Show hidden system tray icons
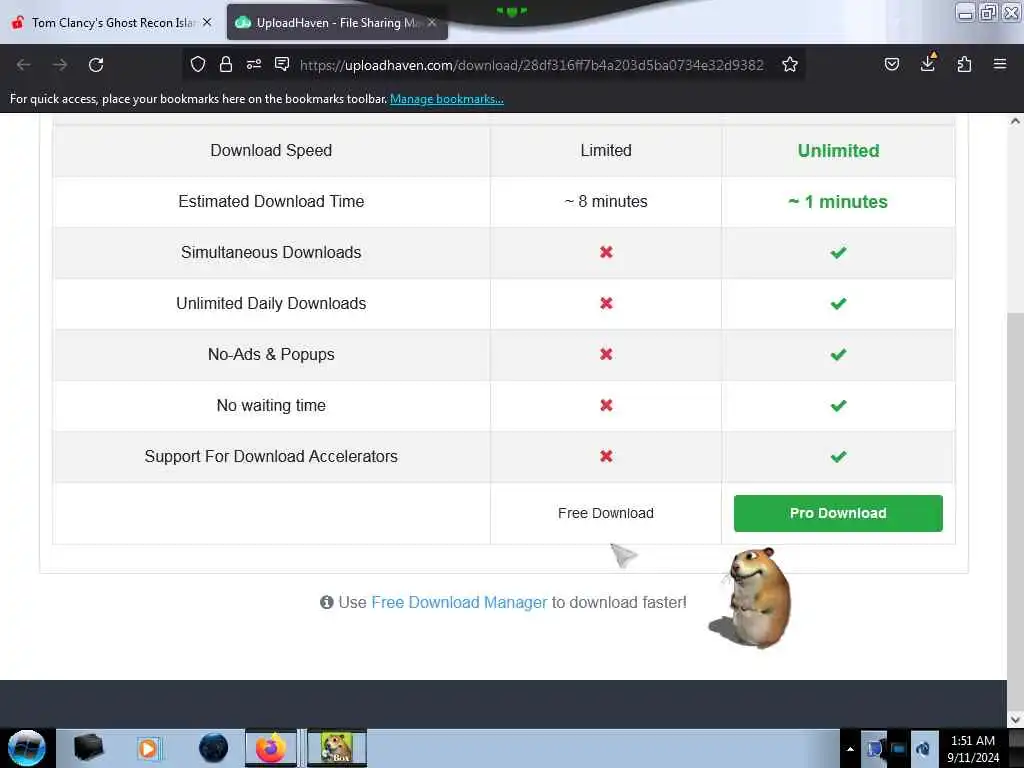The image size is (1024, 768). point(850,749)
